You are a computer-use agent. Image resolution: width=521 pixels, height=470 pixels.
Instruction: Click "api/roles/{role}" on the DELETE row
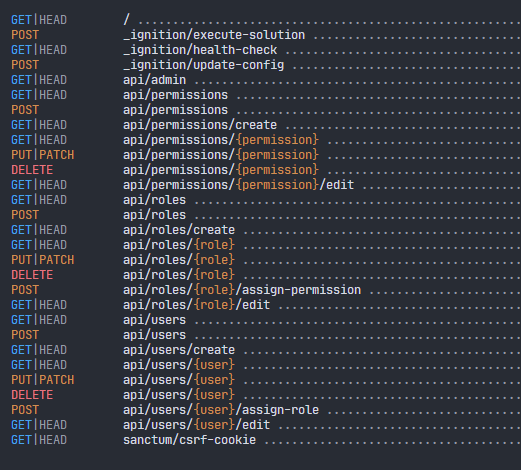(179, 275)
